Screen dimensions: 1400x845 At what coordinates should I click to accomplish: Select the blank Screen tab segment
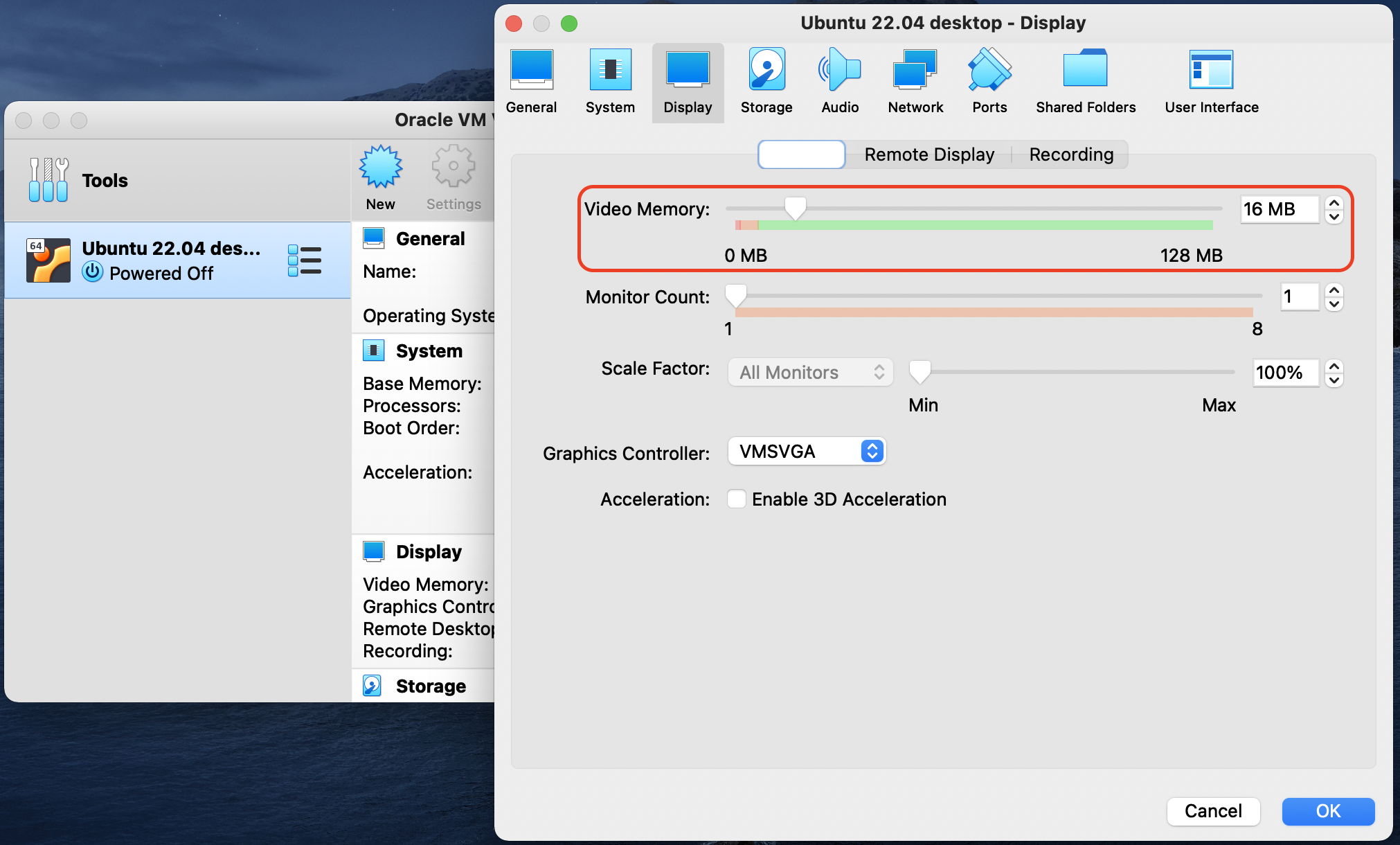[x=802, y=154]
